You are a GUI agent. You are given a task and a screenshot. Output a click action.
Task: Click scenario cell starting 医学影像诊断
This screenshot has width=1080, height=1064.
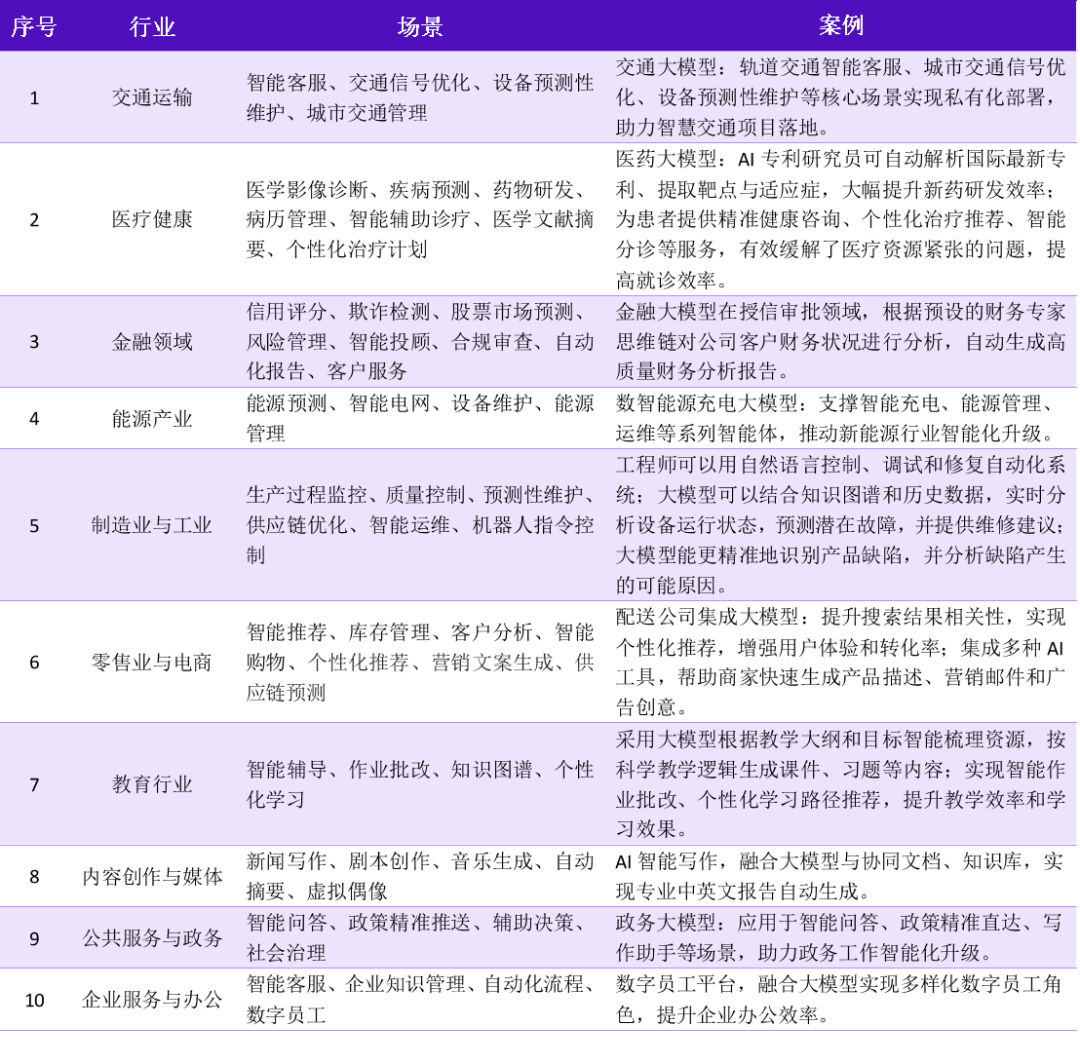(420, 219)
